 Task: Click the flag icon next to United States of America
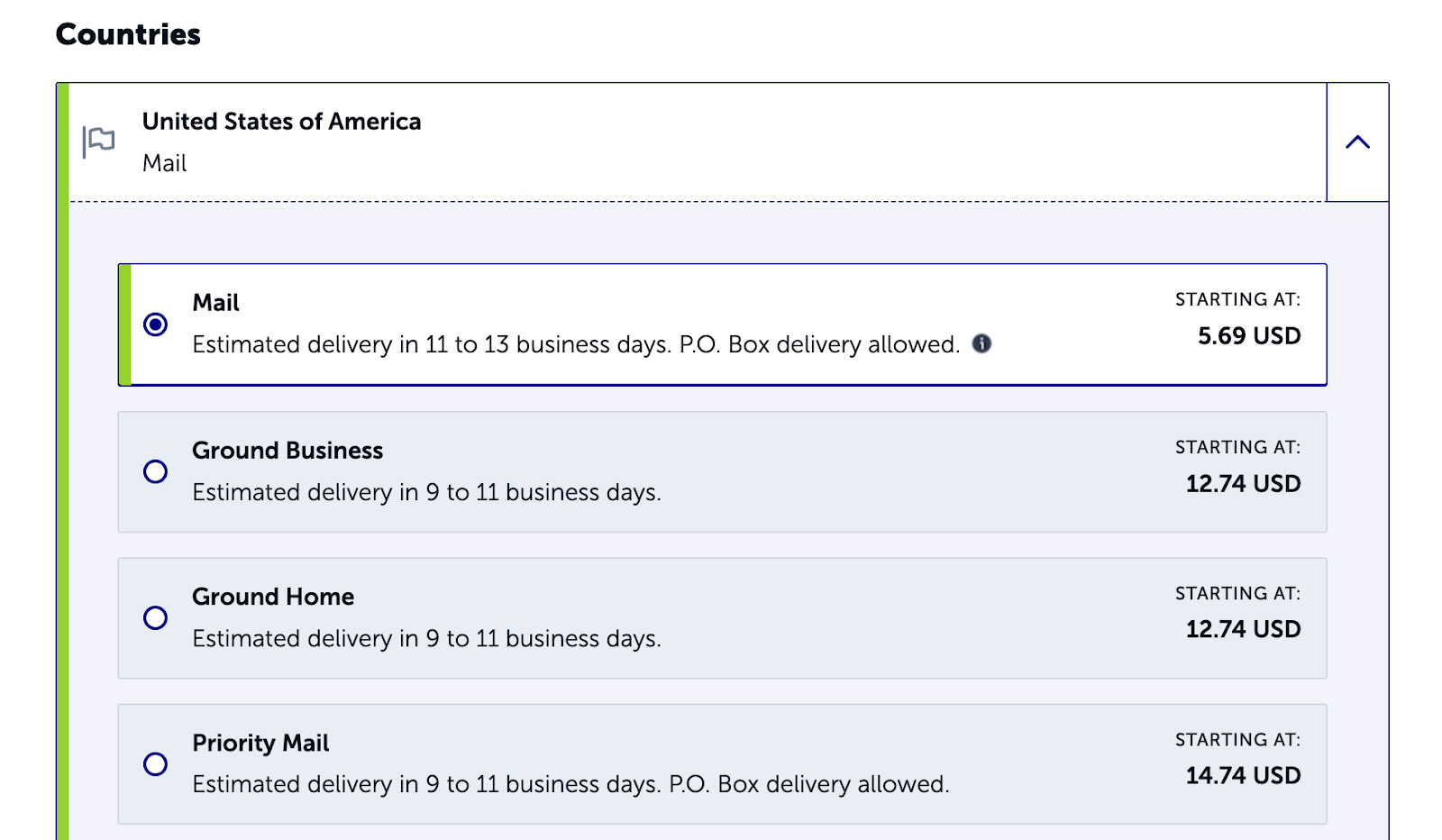pos(97,141)
